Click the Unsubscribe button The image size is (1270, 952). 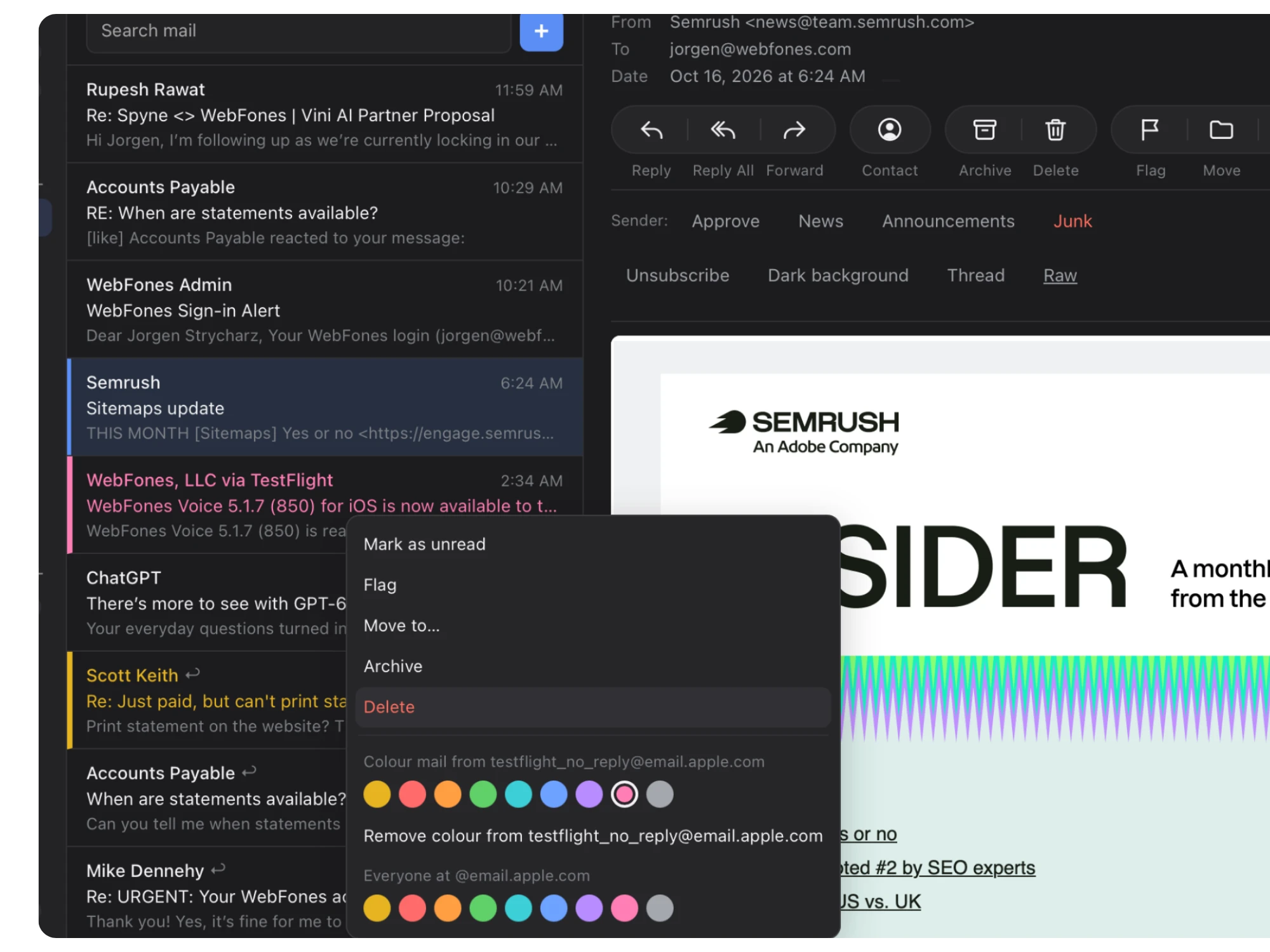678,275
